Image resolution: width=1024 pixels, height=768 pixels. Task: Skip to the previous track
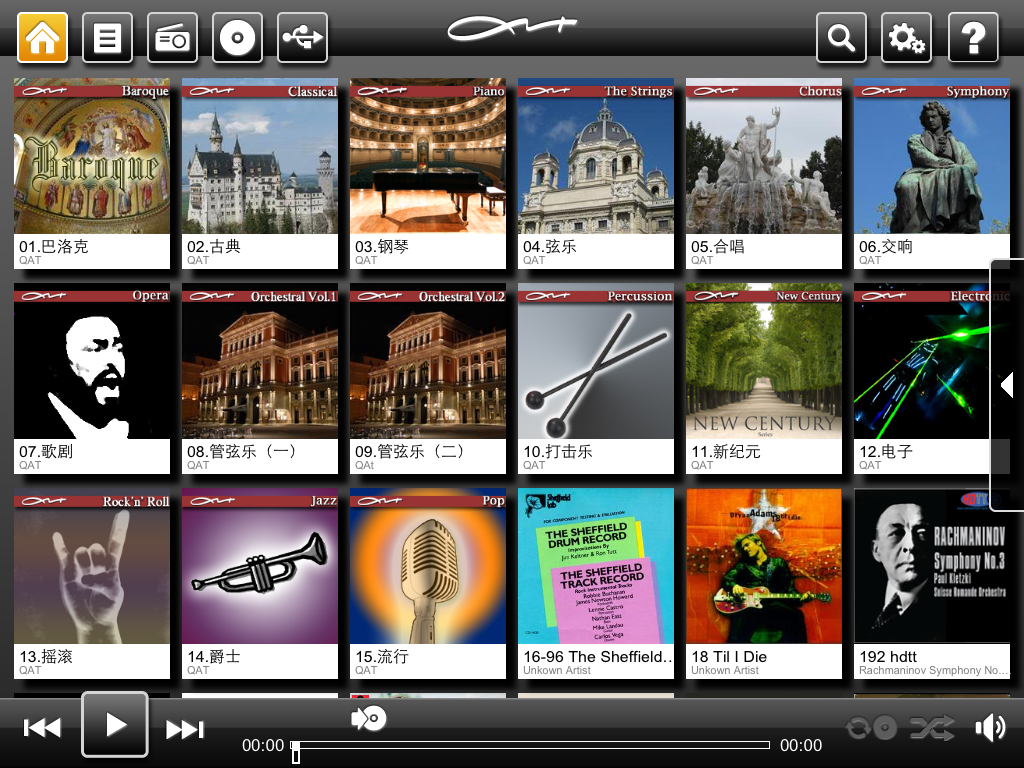coord(42,728)
